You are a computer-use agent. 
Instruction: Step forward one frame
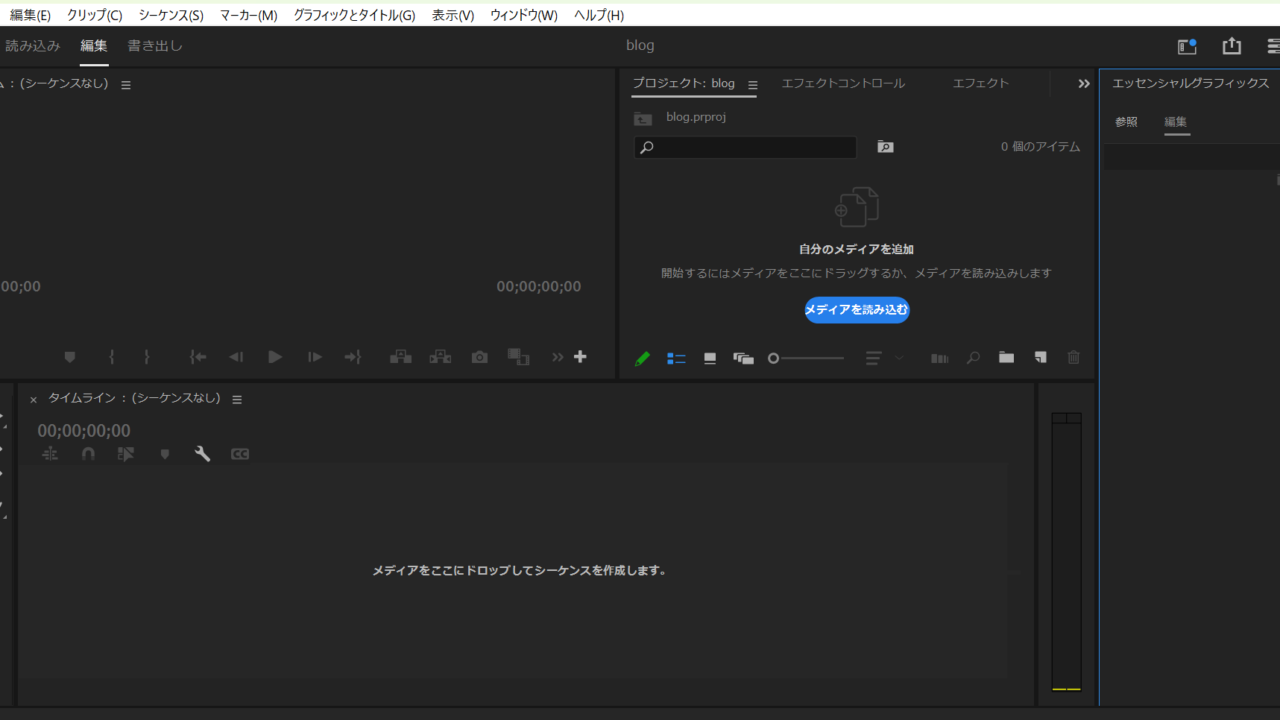pyautogui.click(x=314, y=357)
